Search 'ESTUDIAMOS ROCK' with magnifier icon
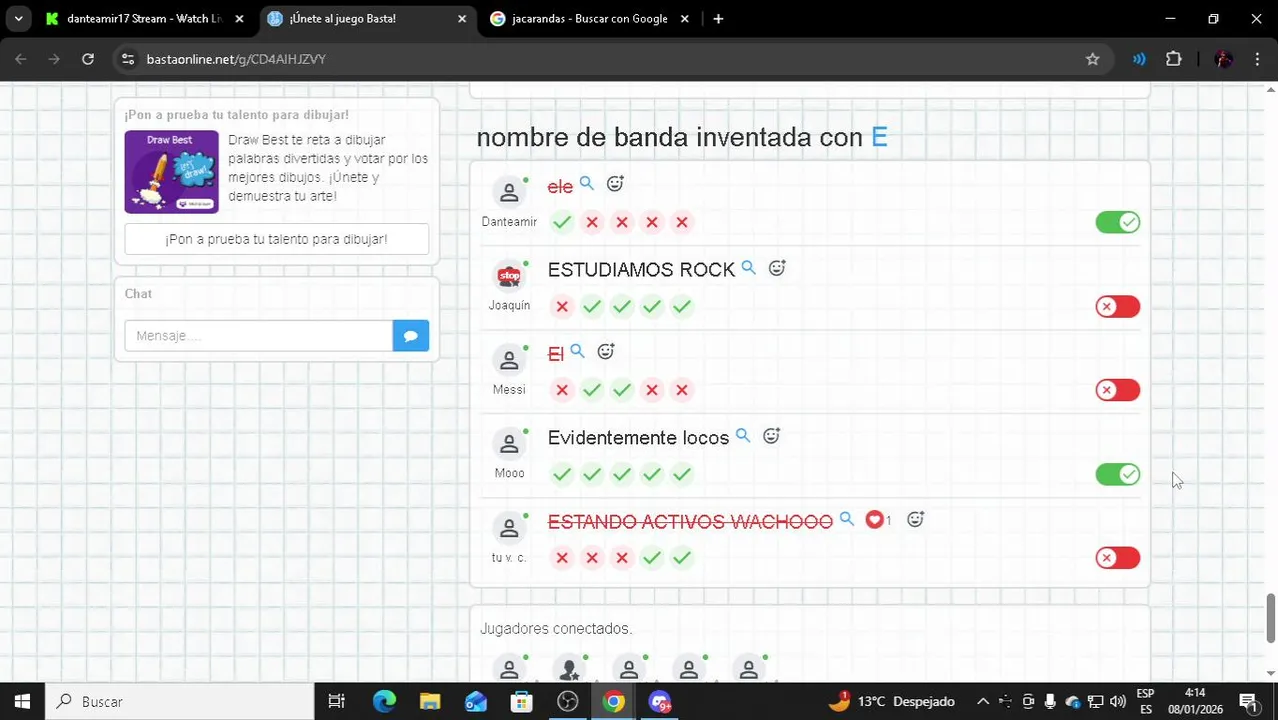Image resolution: width=1278 pixels, height=720 pixels. pos(748,268)
